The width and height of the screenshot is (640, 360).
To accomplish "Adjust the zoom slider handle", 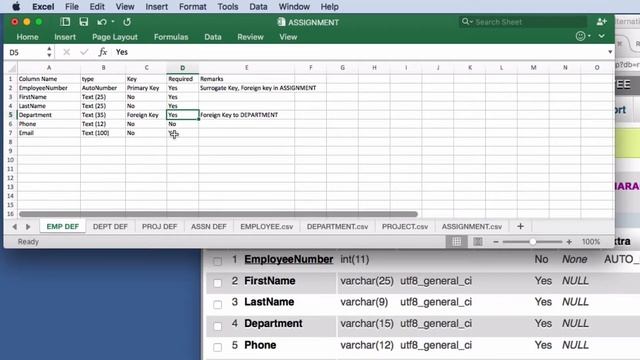I will pos(532,242).
